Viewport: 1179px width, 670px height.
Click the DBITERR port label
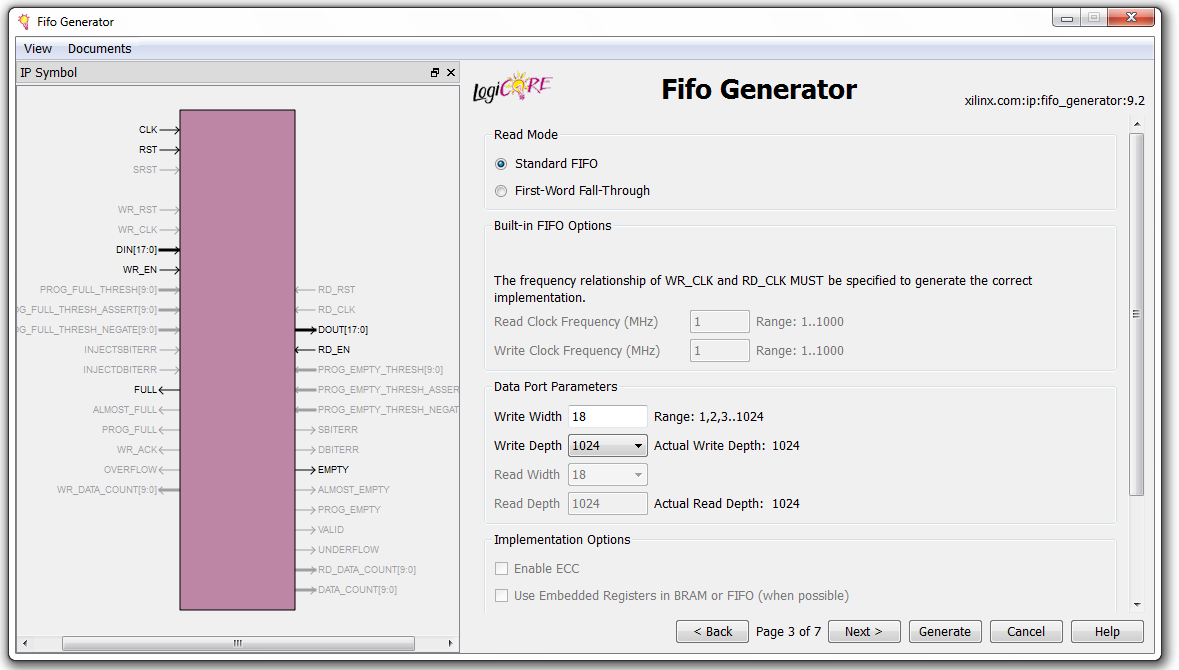(x=338, y=450)
